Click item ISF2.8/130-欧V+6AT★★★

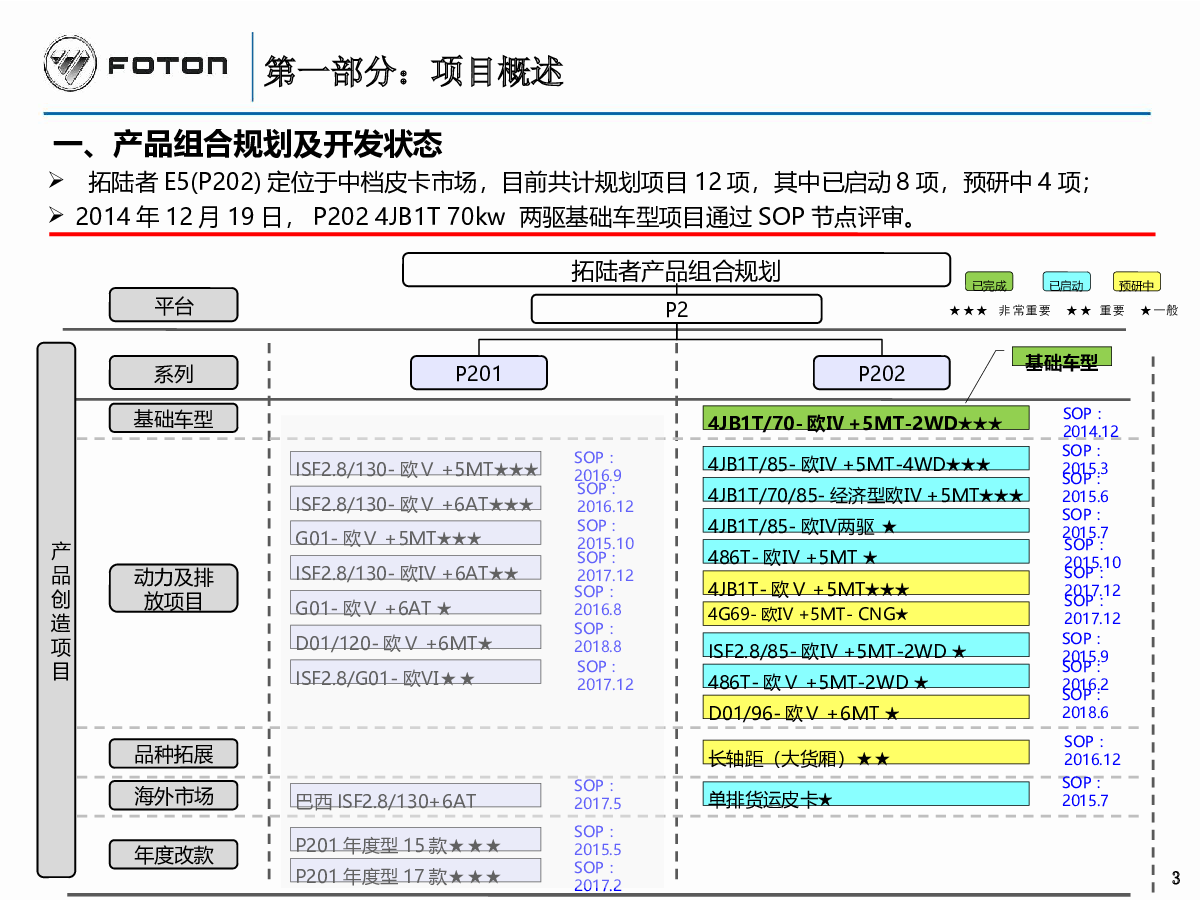click(416, 499)
